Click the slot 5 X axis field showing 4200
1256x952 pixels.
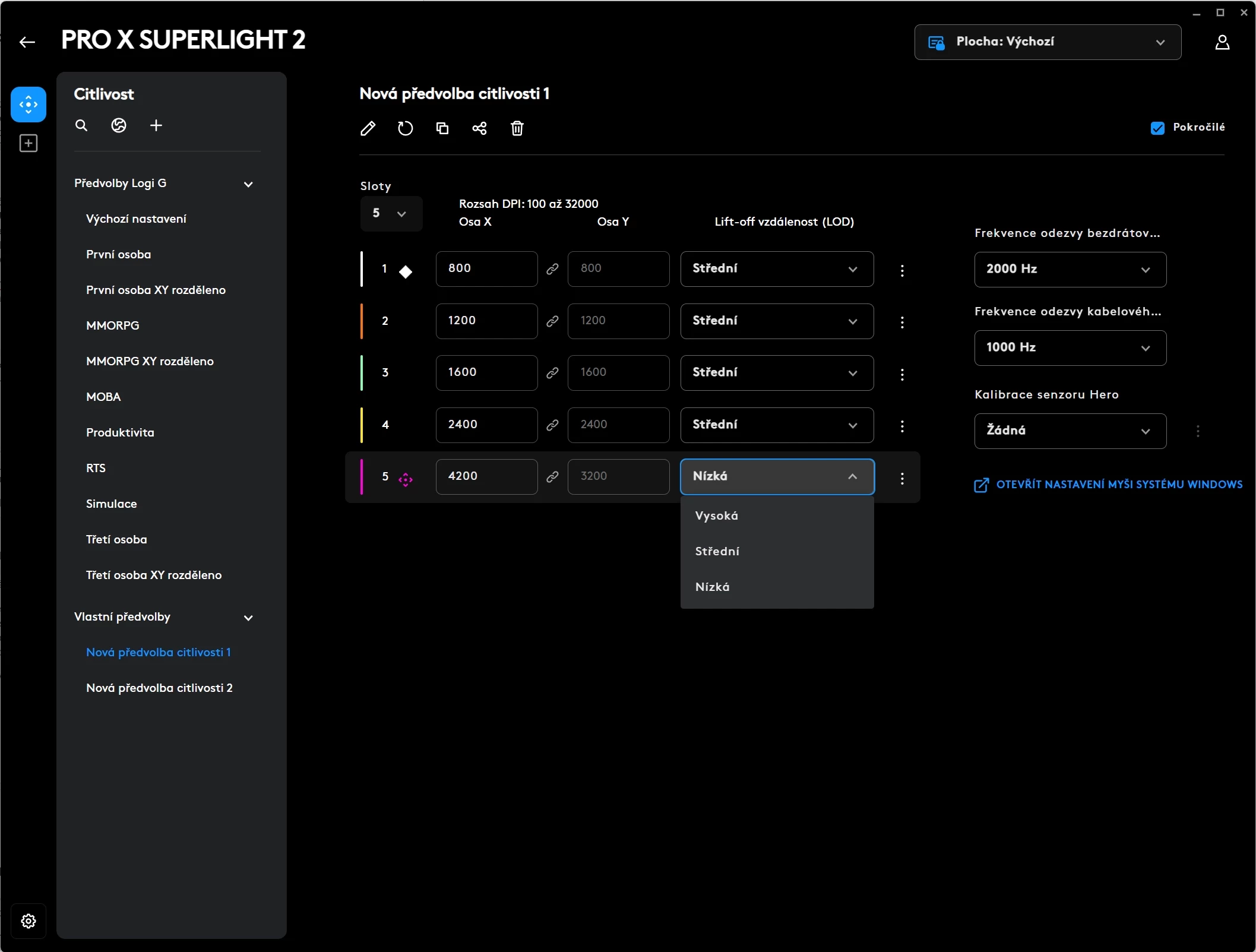[486, 477]
